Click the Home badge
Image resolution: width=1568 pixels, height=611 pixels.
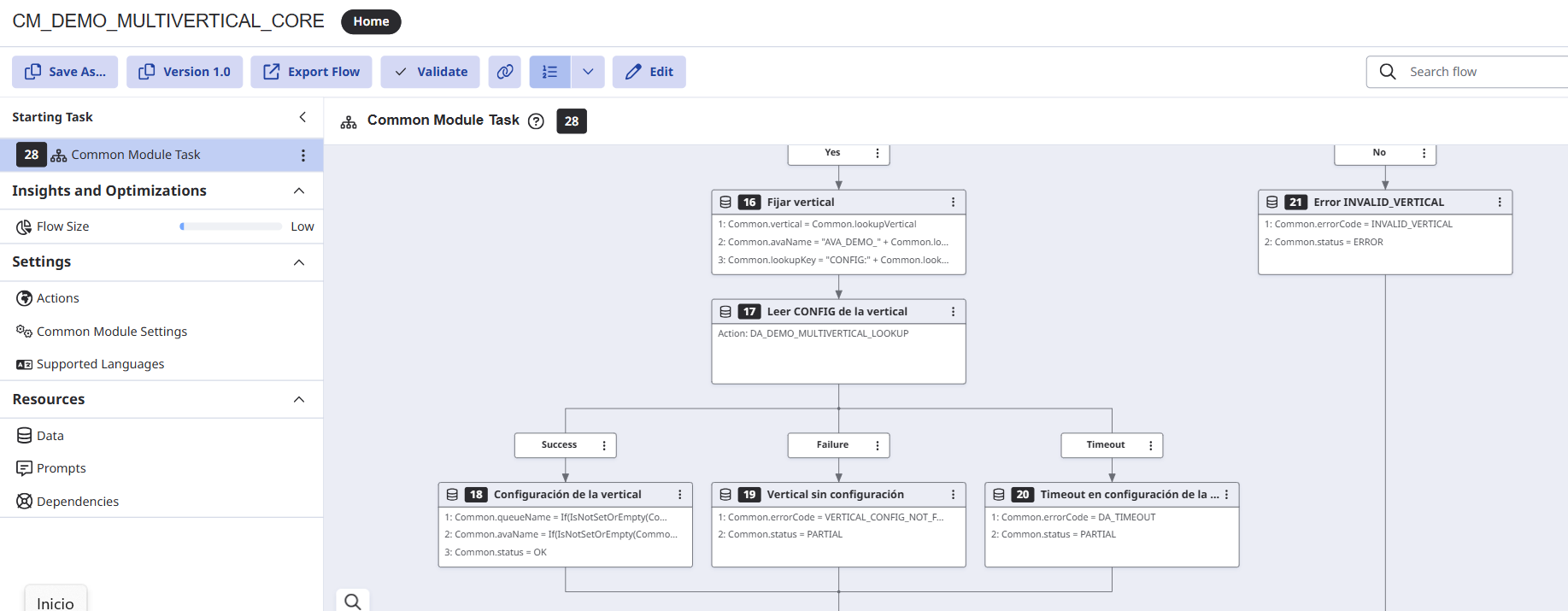[x=371, y=21]
